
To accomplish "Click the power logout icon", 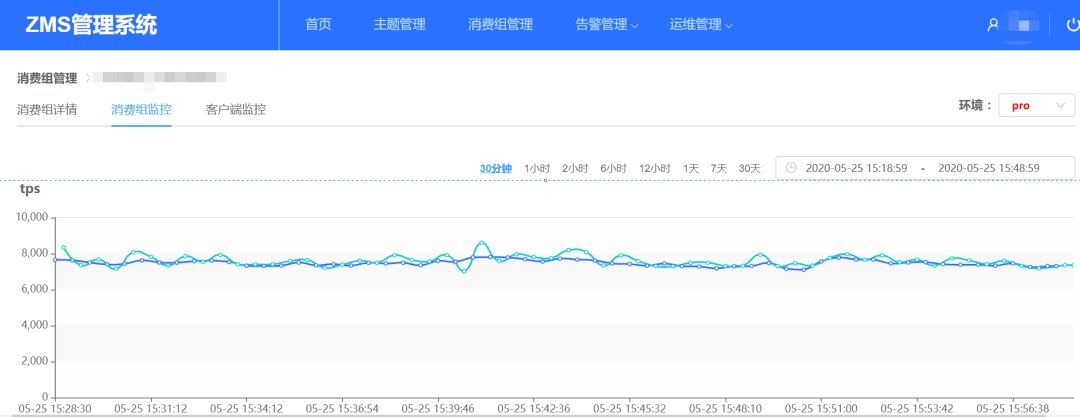I will (1072, 25).
